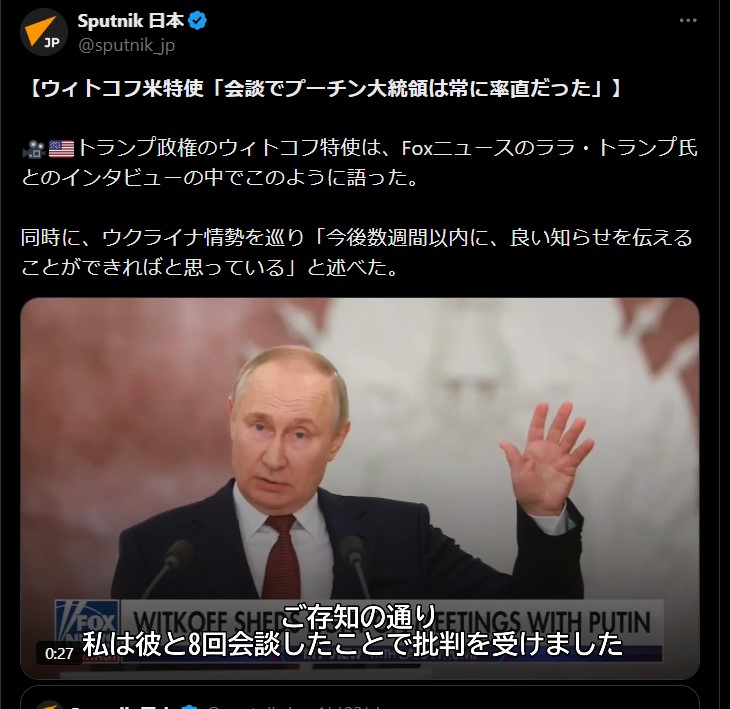Open the three-dot more options menu
This screenshot has height=709, width=730.
688,20
